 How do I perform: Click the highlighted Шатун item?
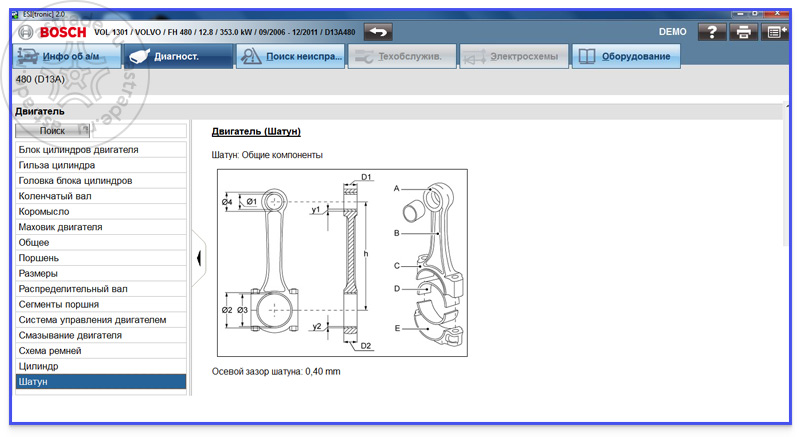pos(101,381)
